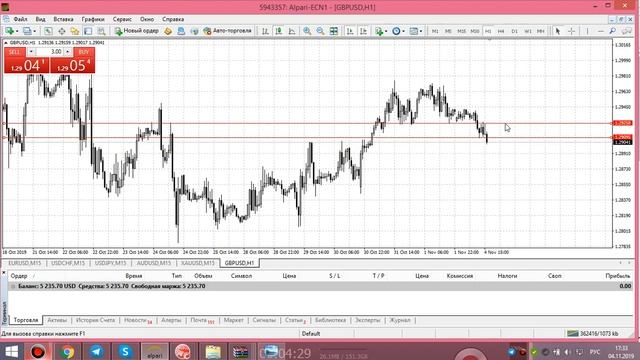Click the tile windows grid icon

tap(334, 31)
